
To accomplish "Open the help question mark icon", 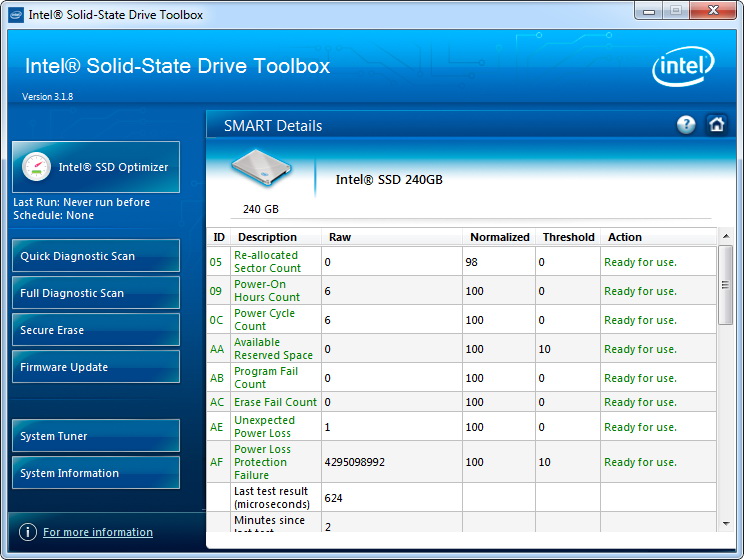I will coord(686,125).
